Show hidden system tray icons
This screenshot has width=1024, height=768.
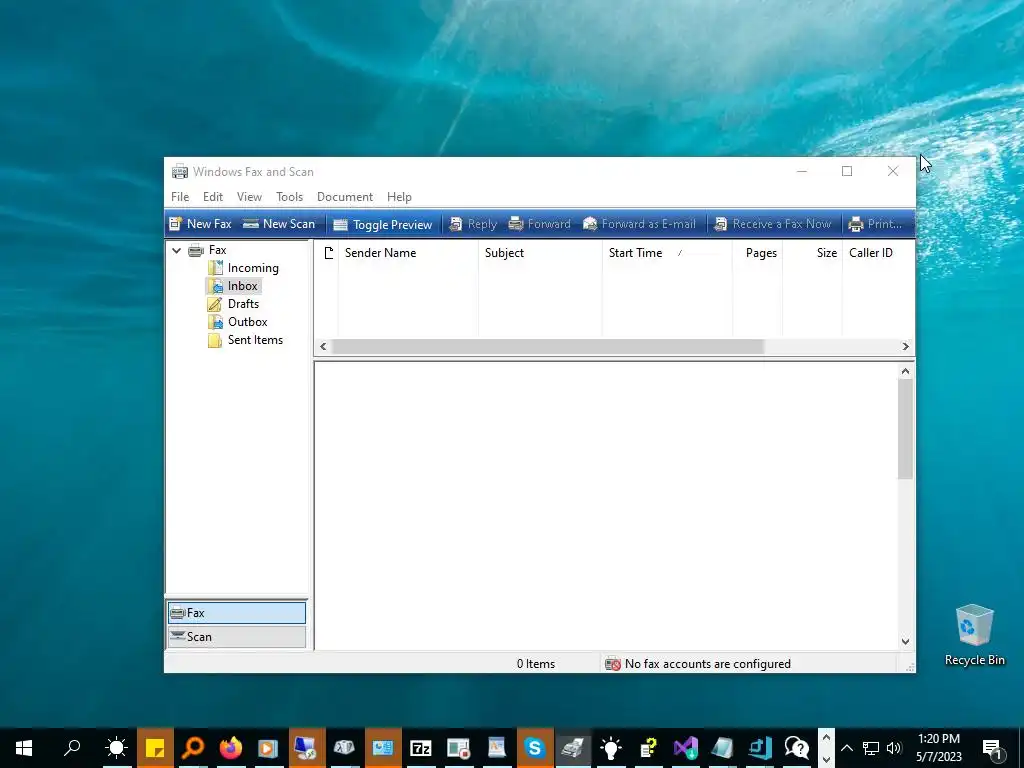coord(846,748)
